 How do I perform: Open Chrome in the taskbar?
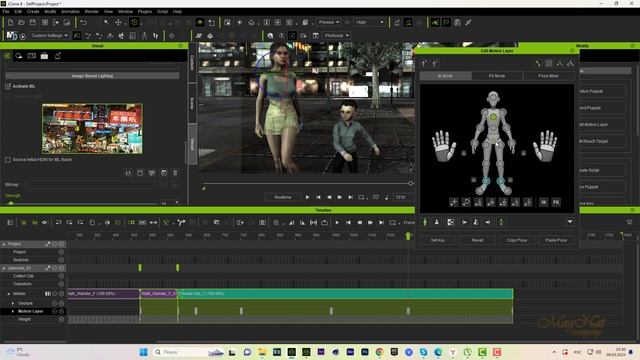[x=379, y=352]
